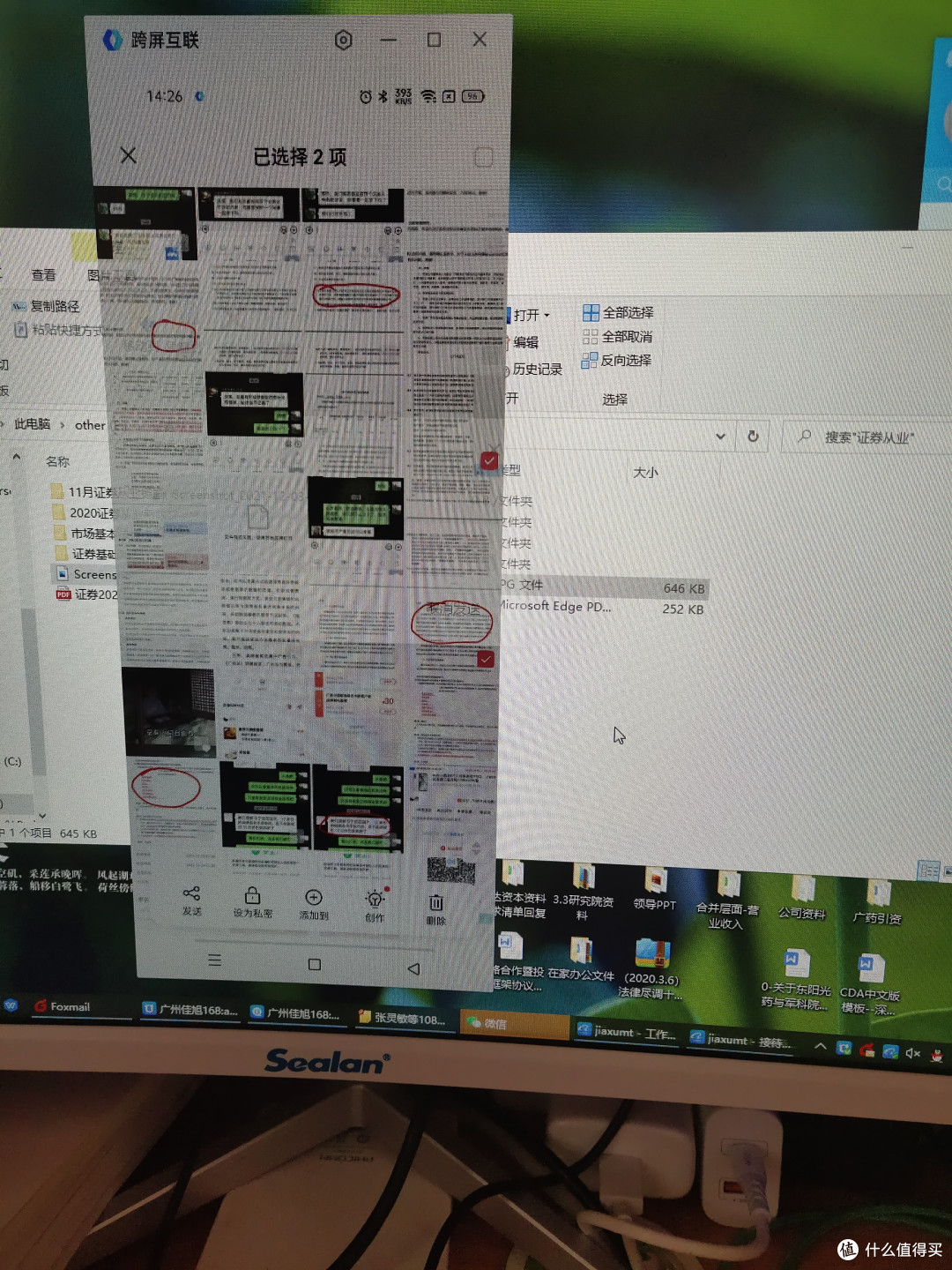The image size is (952, 1270).
Task: Open the 打开 dropdown in Explorer ribbon
Action: [531, 315]
